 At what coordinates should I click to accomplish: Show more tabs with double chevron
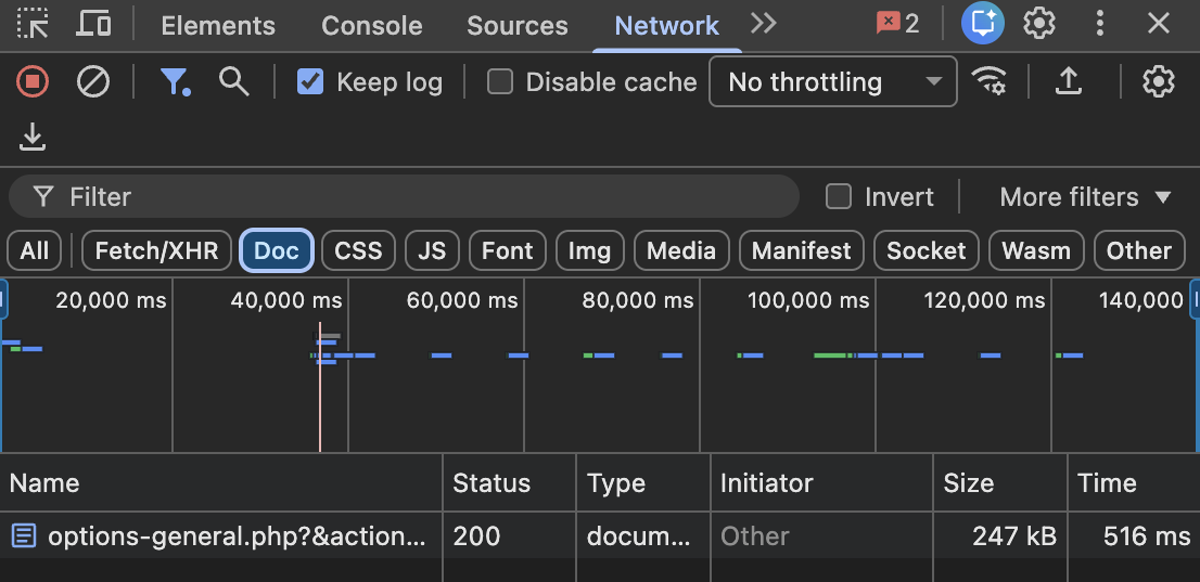pos(763,24)
